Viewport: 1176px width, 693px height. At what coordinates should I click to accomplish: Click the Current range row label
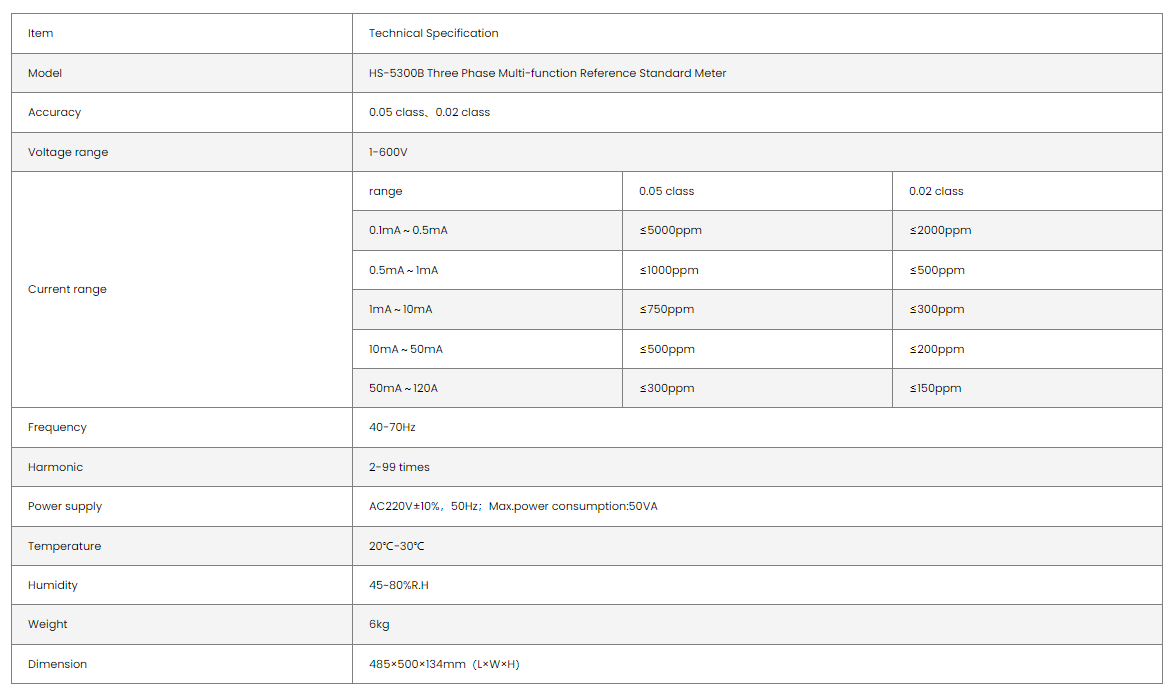click(67, 289)
